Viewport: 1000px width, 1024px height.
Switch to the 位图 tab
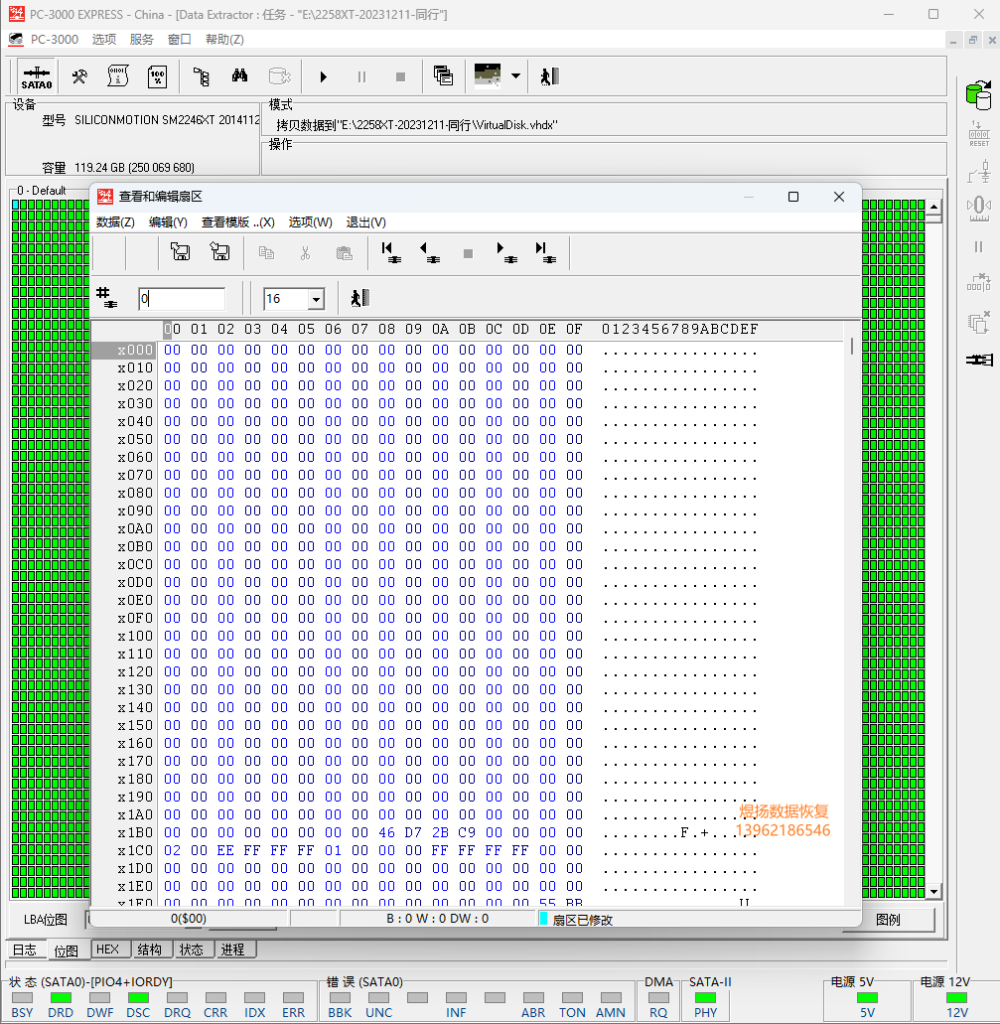point(66,951)
